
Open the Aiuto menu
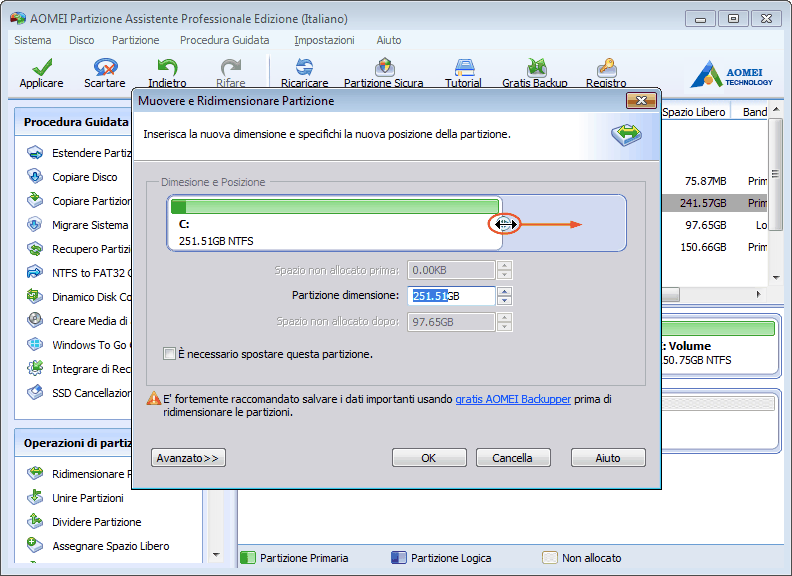(389, 40)
